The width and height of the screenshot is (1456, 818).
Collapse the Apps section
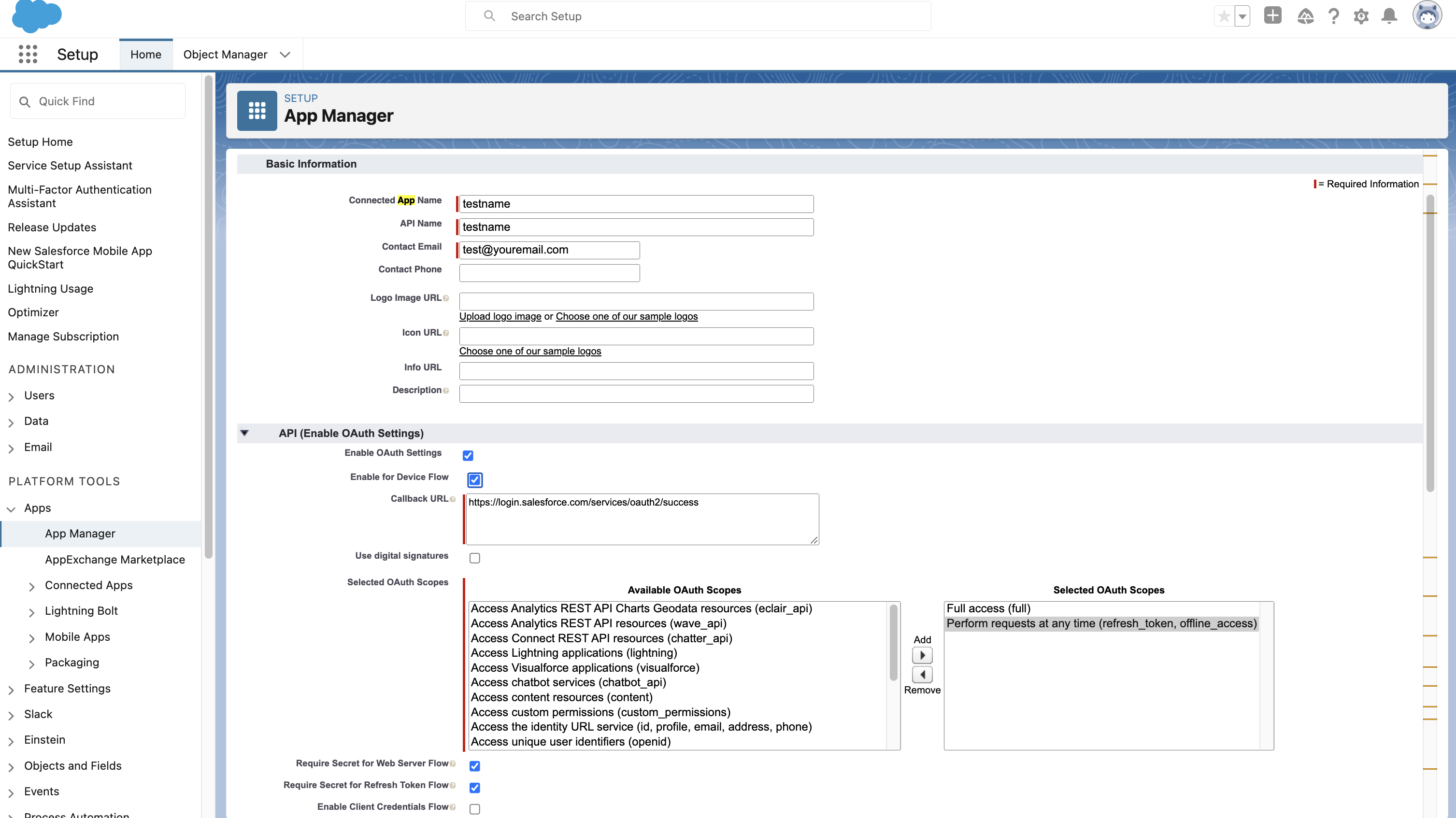11,509
